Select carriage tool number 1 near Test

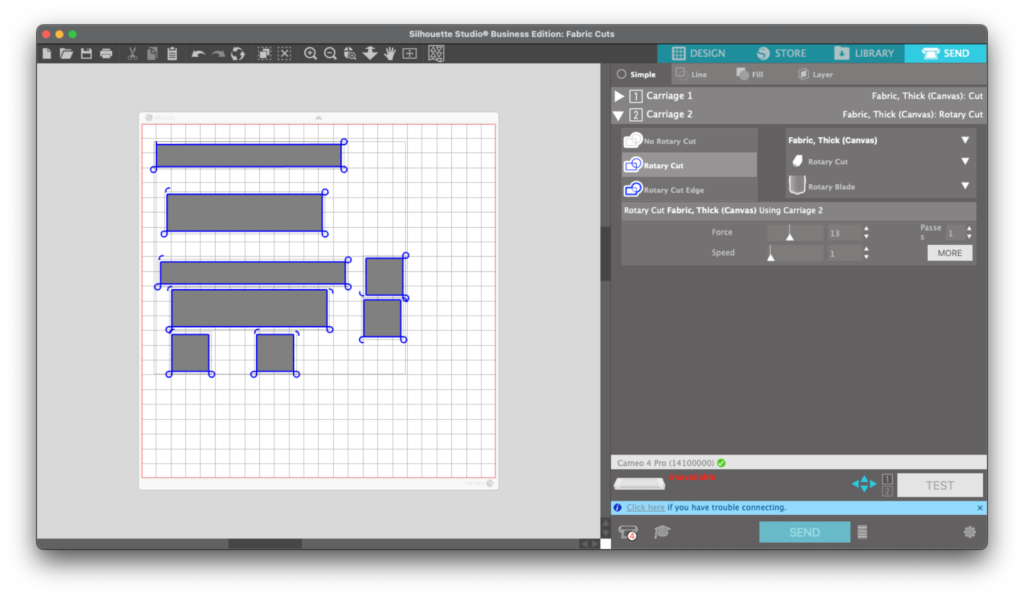887,479
